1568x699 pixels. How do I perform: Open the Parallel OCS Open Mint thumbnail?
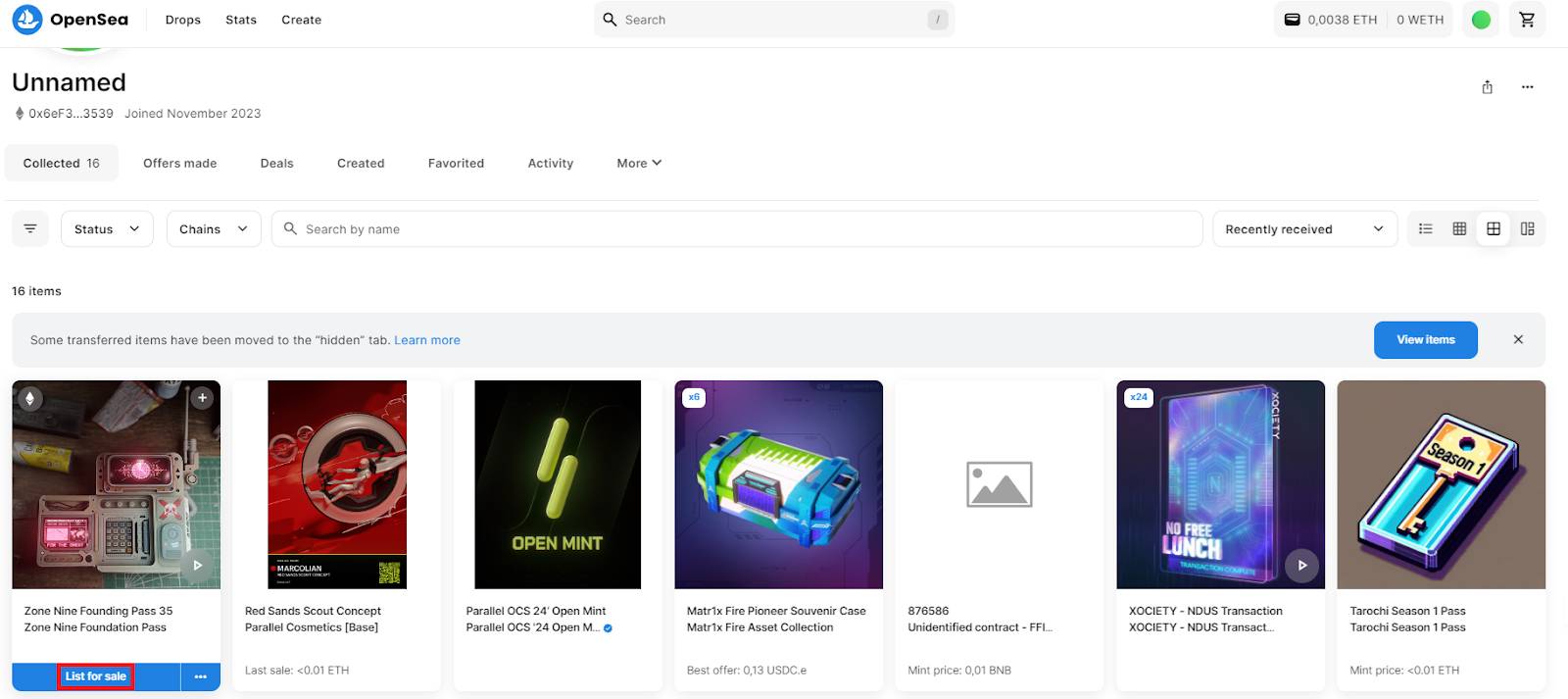pyautogui.click(x=558, y=484)
